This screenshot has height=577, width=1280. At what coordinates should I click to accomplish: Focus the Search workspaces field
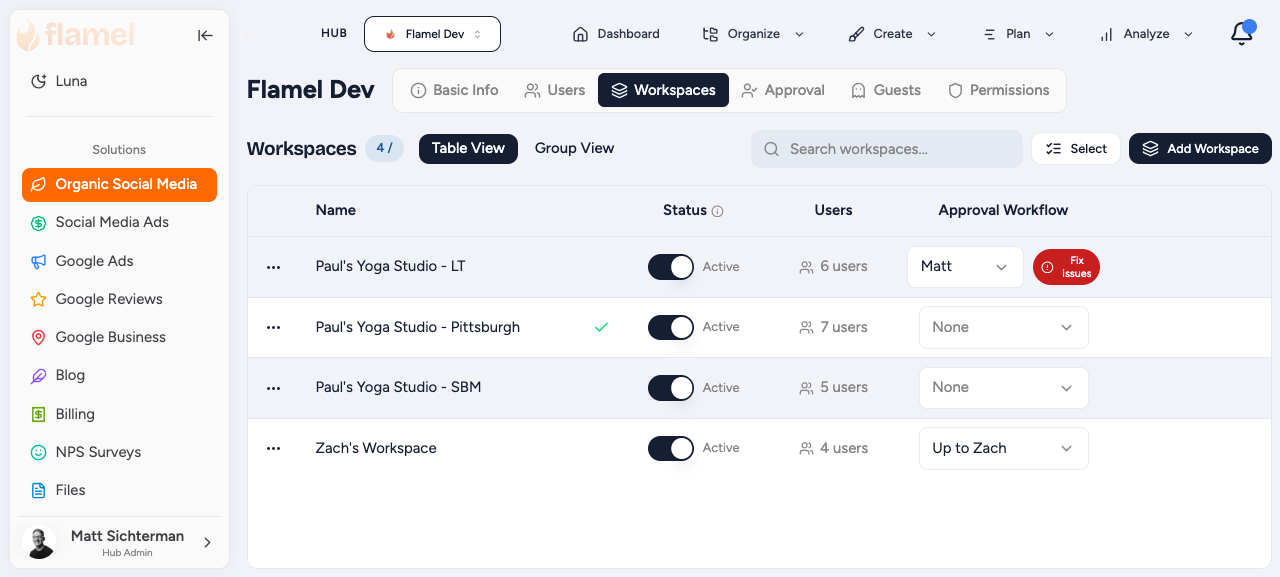click(x=887, y=149)
